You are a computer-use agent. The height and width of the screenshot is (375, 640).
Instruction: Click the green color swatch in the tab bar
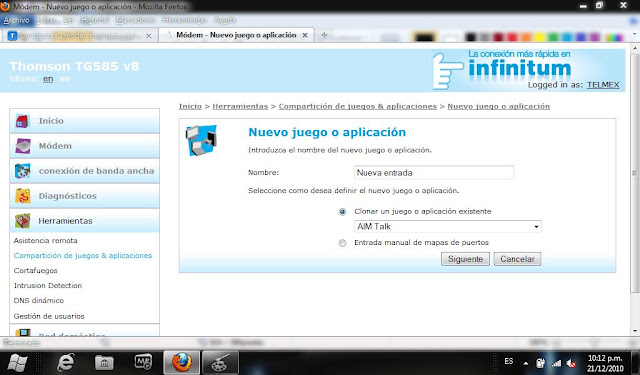(x=553, y=37)
